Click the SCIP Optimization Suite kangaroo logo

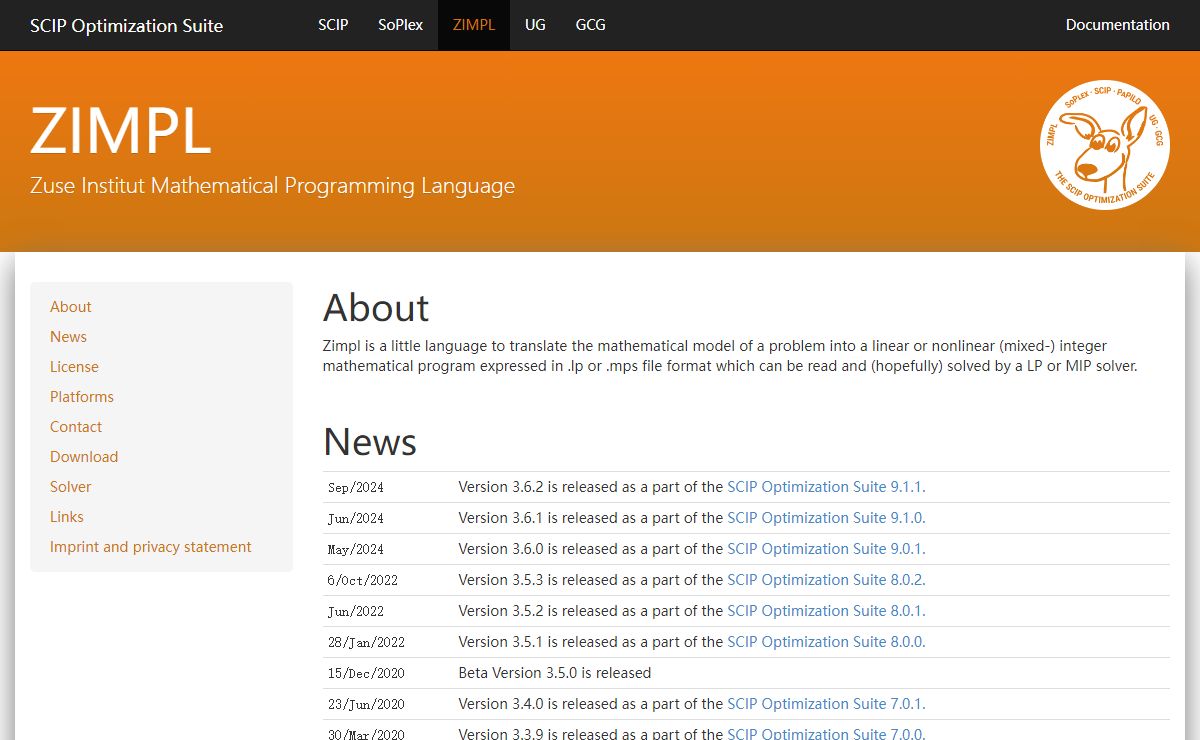(1105, 145)
